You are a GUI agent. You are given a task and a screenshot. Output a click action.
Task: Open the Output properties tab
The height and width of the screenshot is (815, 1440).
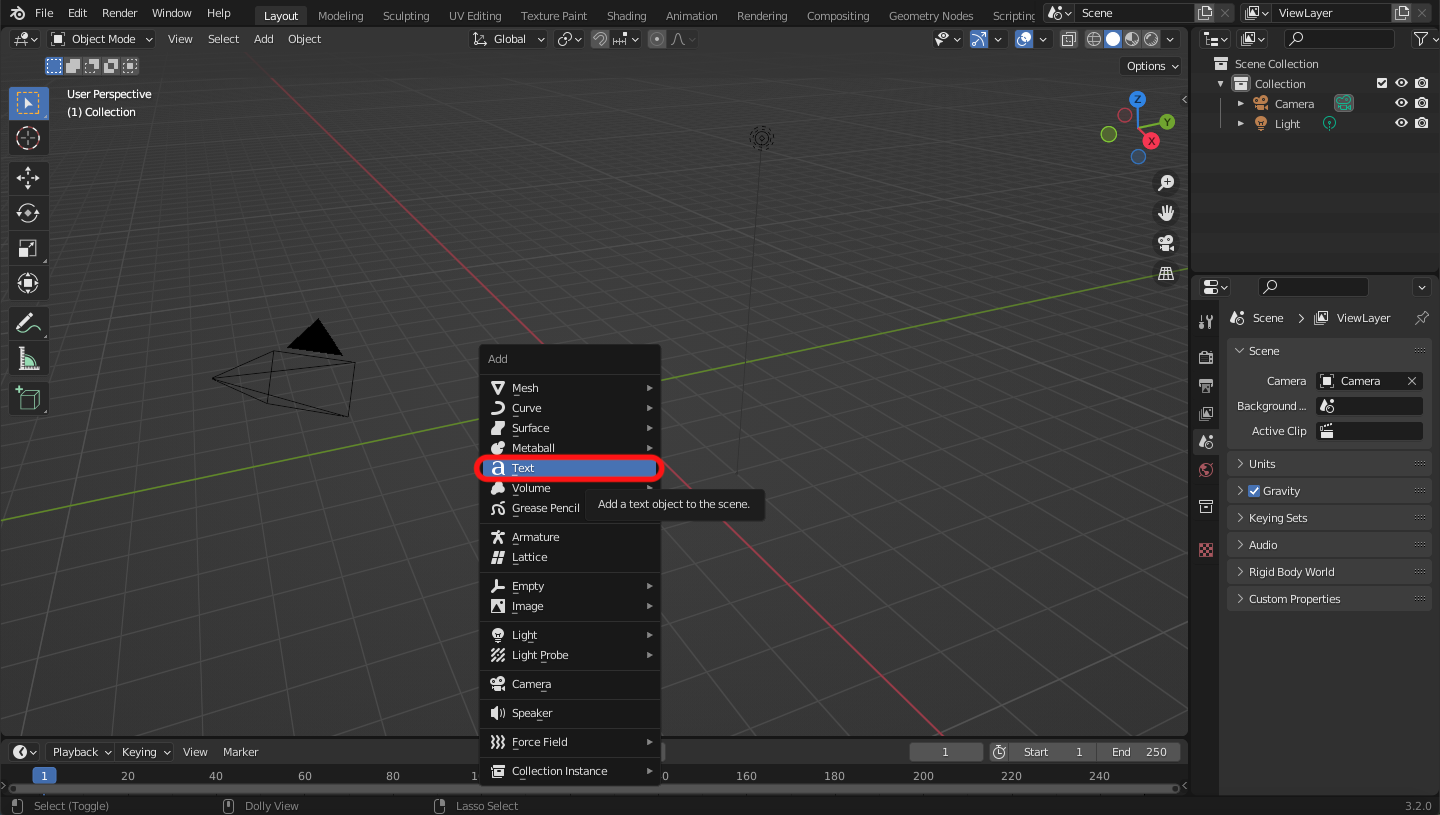1206,386
